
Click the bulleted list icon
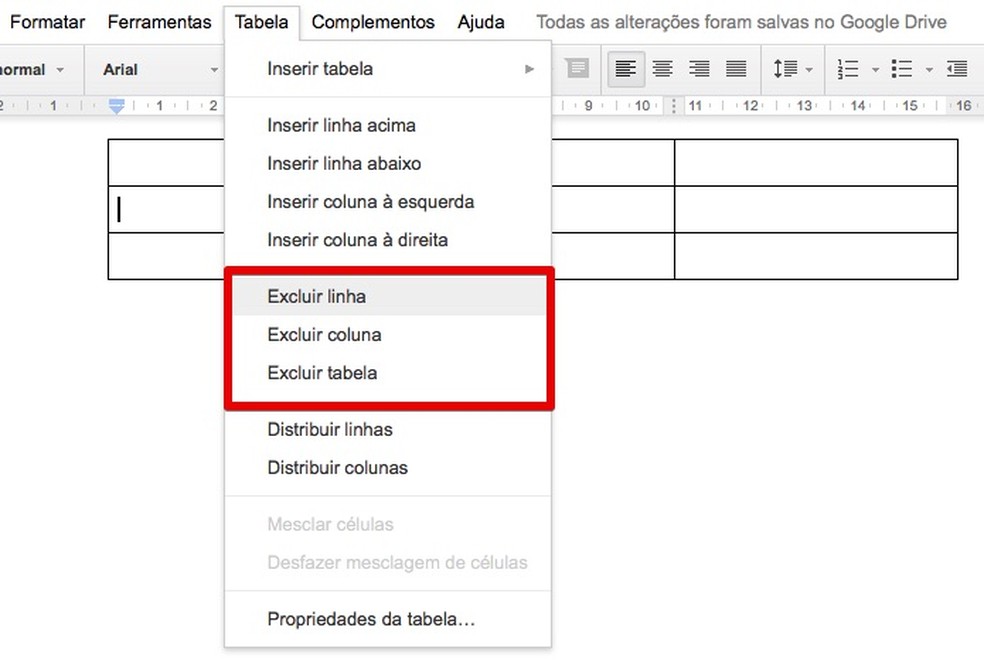coord(902,69)
